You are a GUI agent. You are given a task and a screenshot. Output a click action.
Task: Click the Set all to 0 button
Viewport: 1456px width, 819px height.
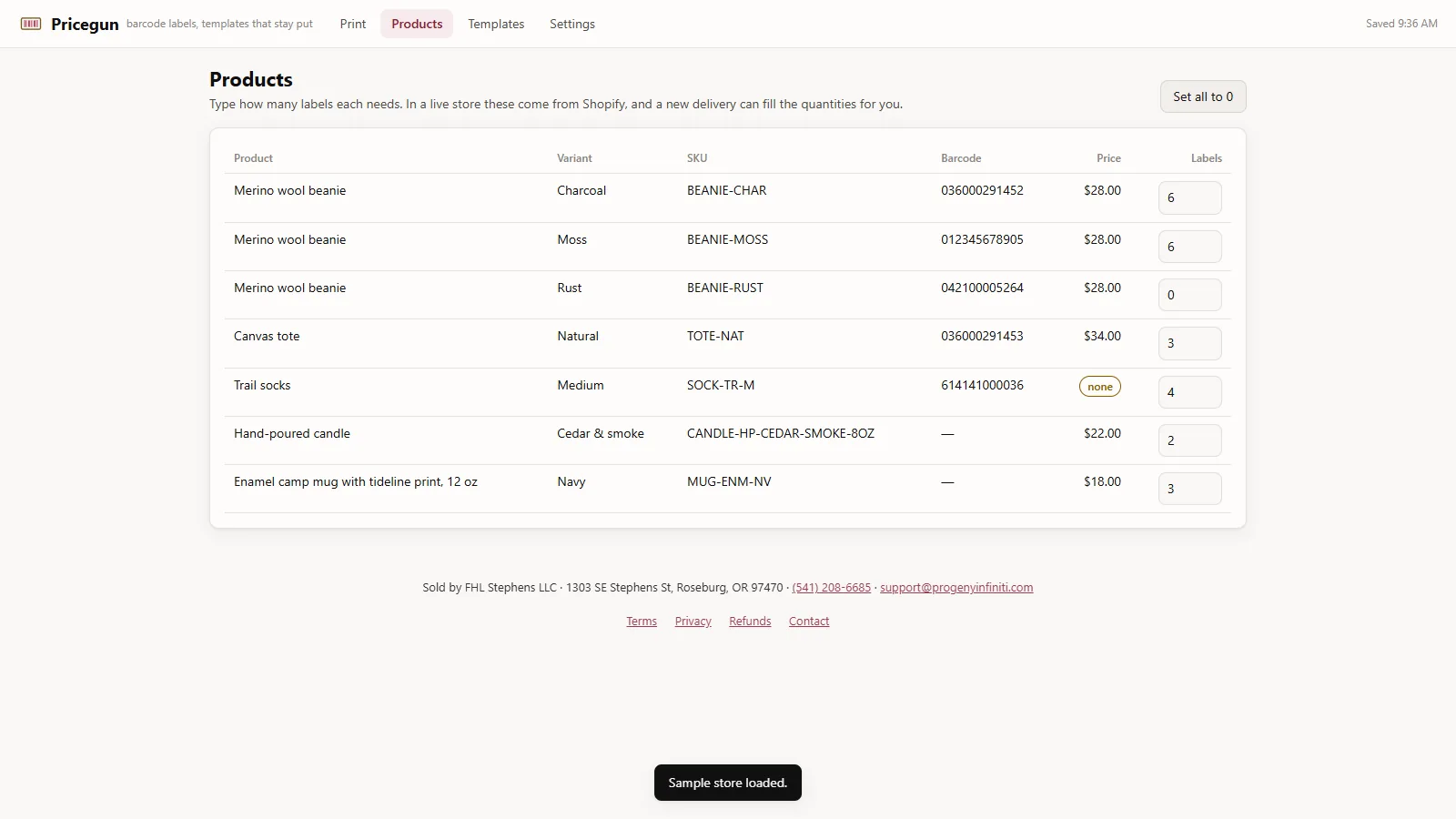tap(1203, 96)
